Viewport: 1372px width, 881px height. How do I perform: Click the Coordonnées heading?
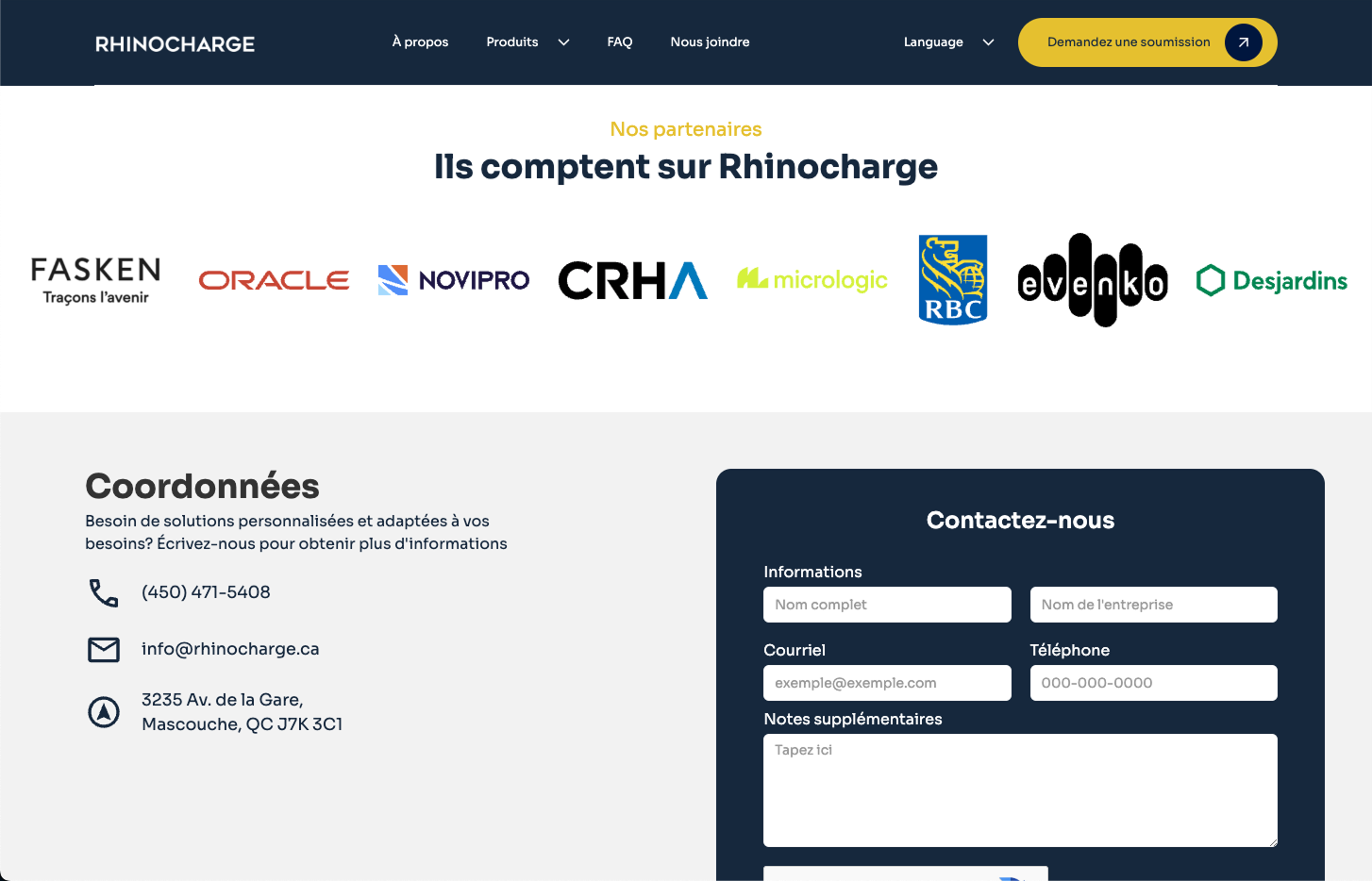(x=202, y=487)
